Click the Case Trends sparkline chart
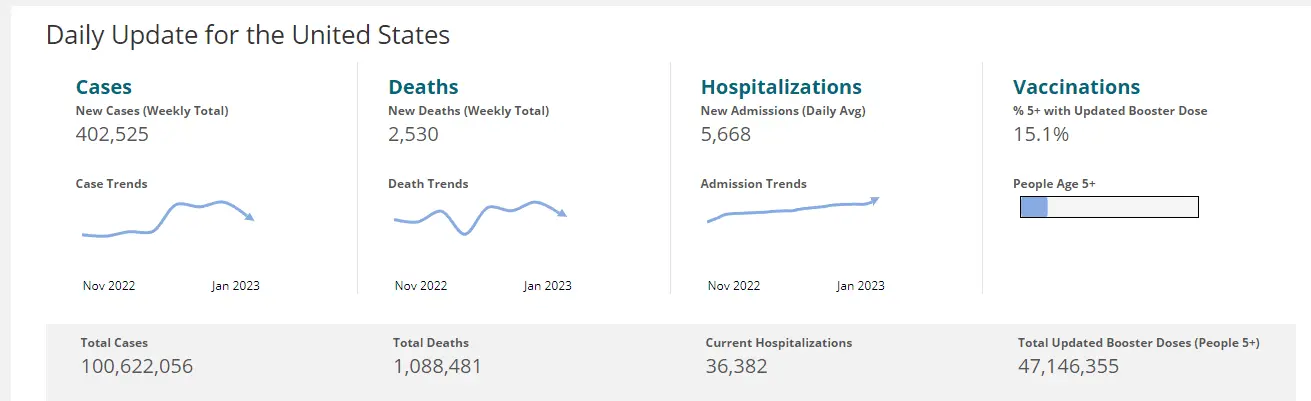 click(167, 220)
